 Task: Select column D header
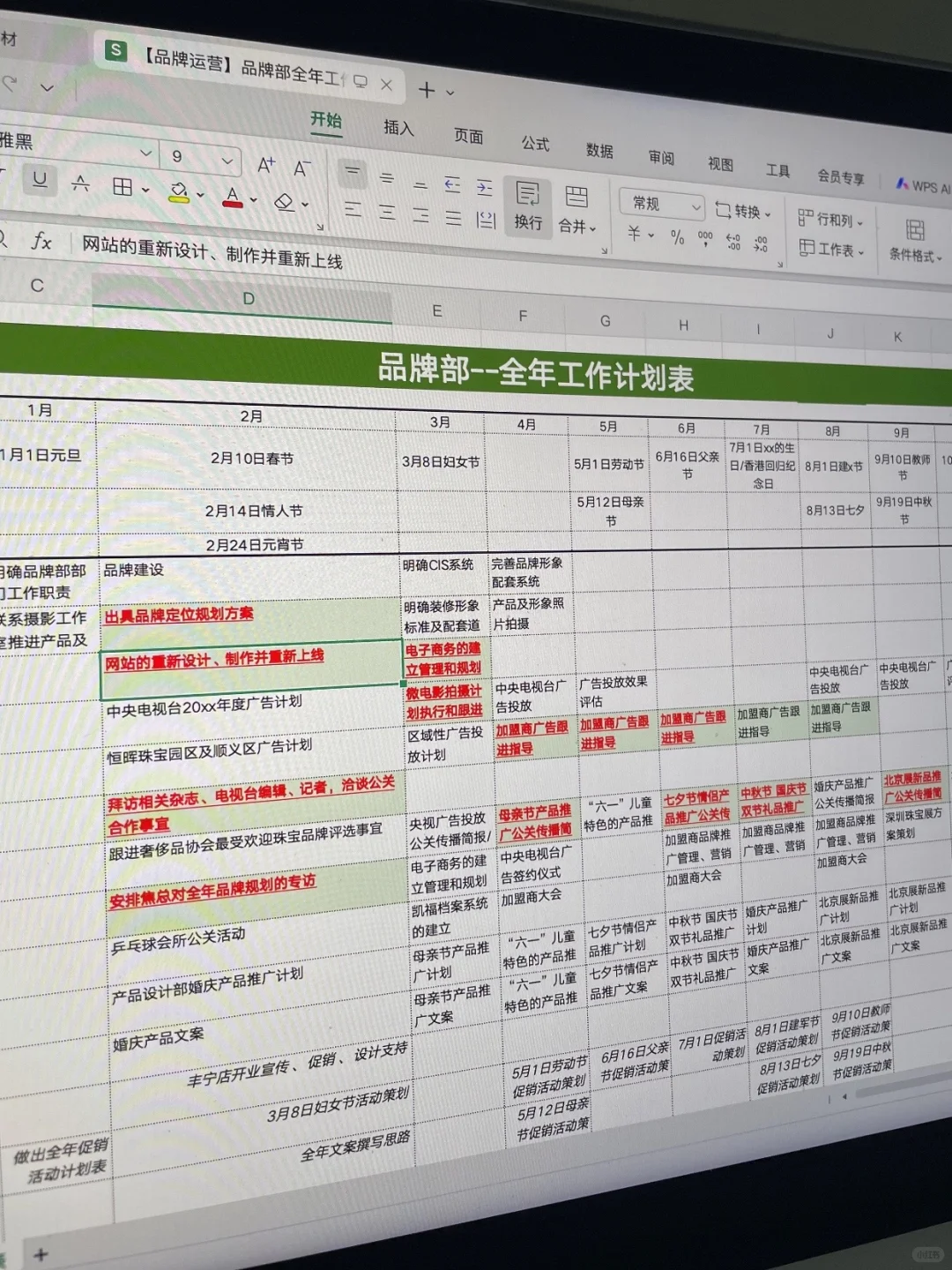pos(249,298)
